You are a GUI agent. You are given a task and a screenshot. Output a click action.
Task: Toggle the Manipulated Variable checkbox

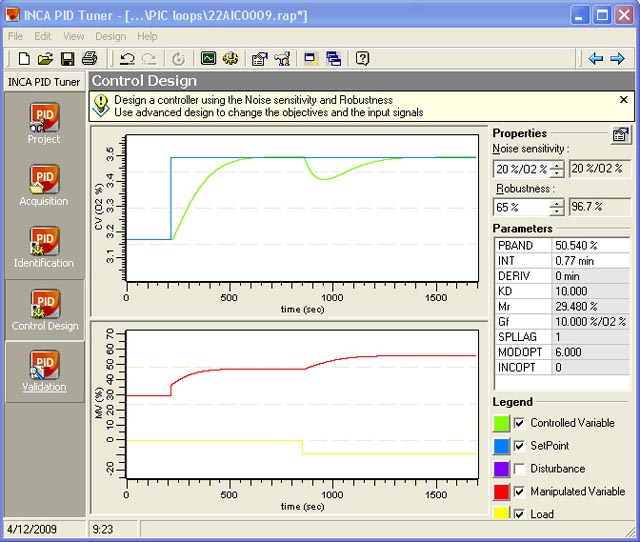coord(518,491)
